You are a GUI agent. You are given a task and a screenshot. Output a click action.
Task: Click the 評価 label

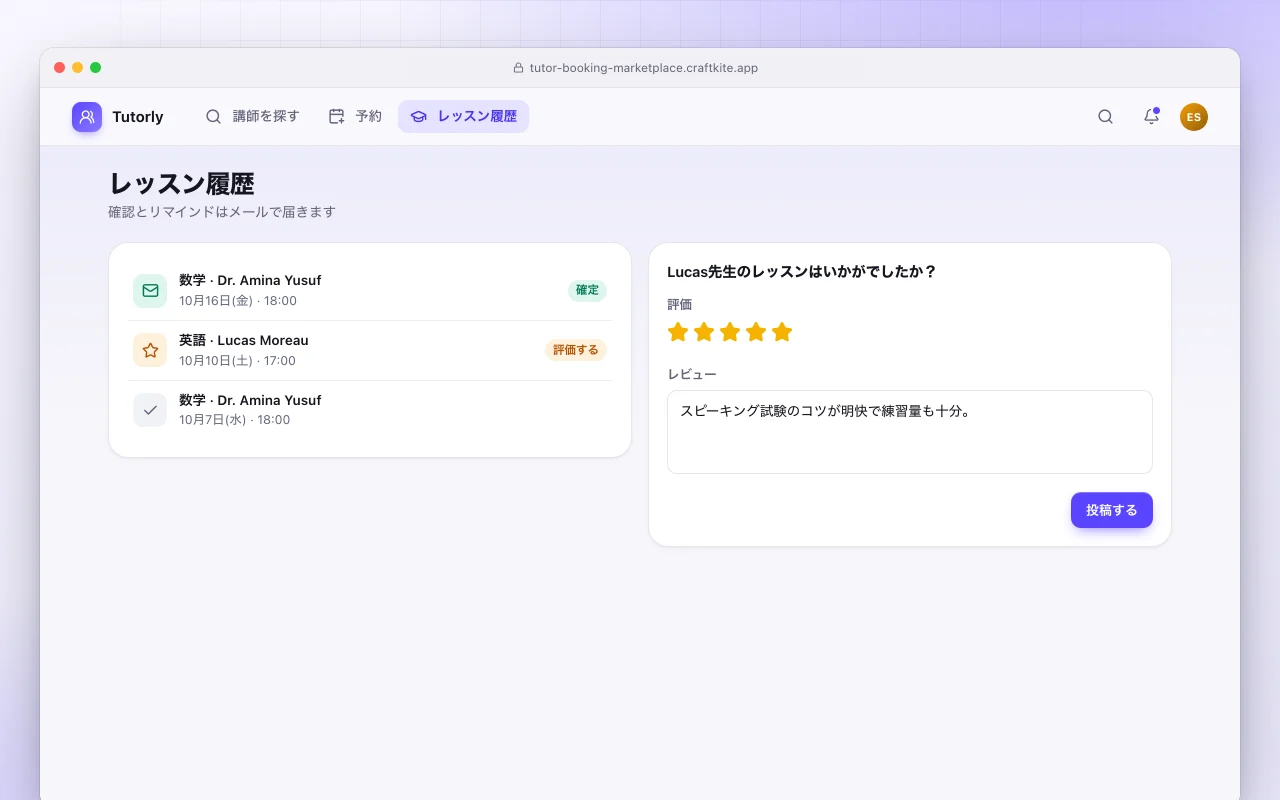tap(680, 304)
